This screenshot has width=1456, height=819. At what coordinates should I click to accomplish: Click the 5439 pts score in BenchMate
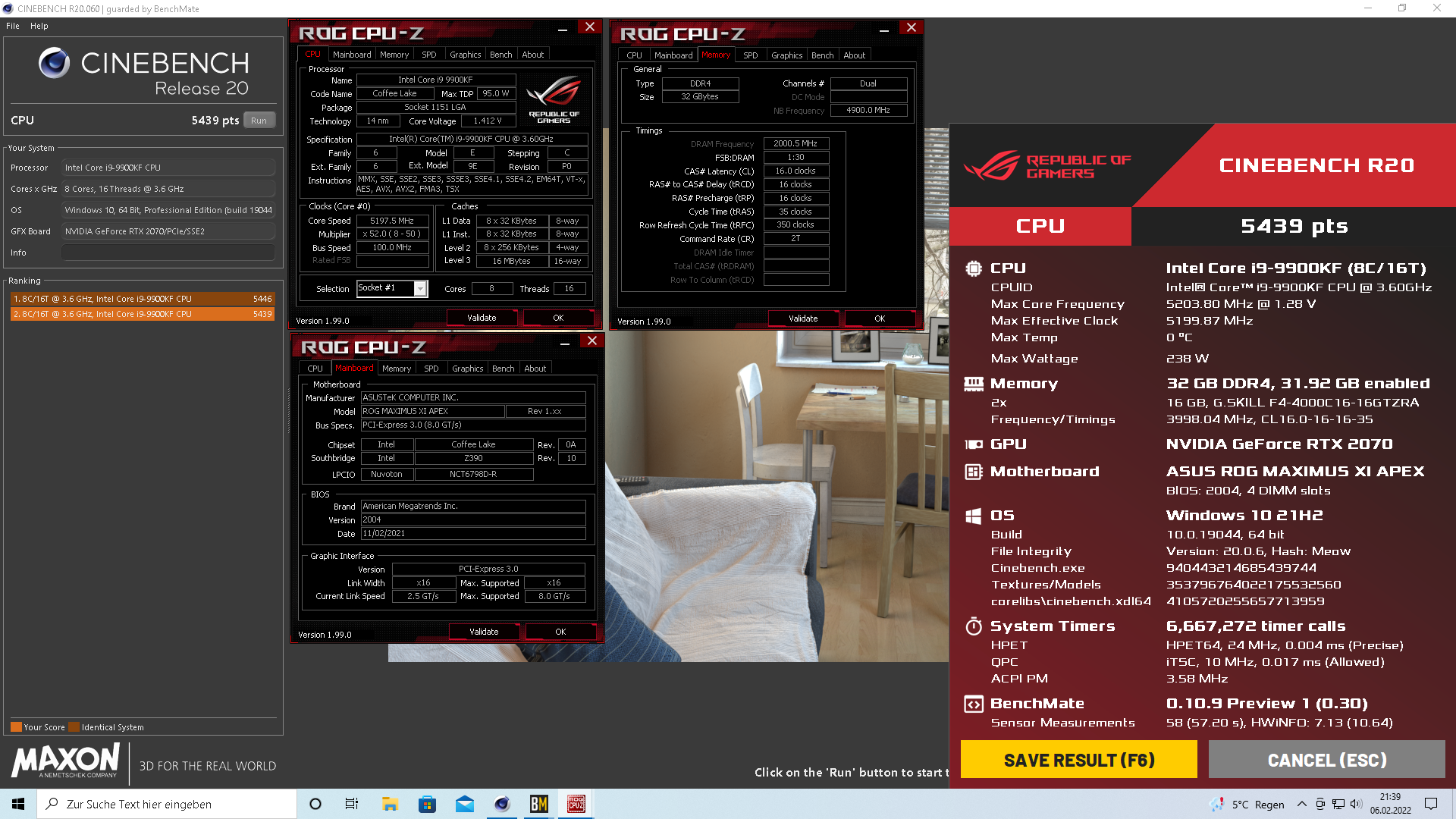1294,226
